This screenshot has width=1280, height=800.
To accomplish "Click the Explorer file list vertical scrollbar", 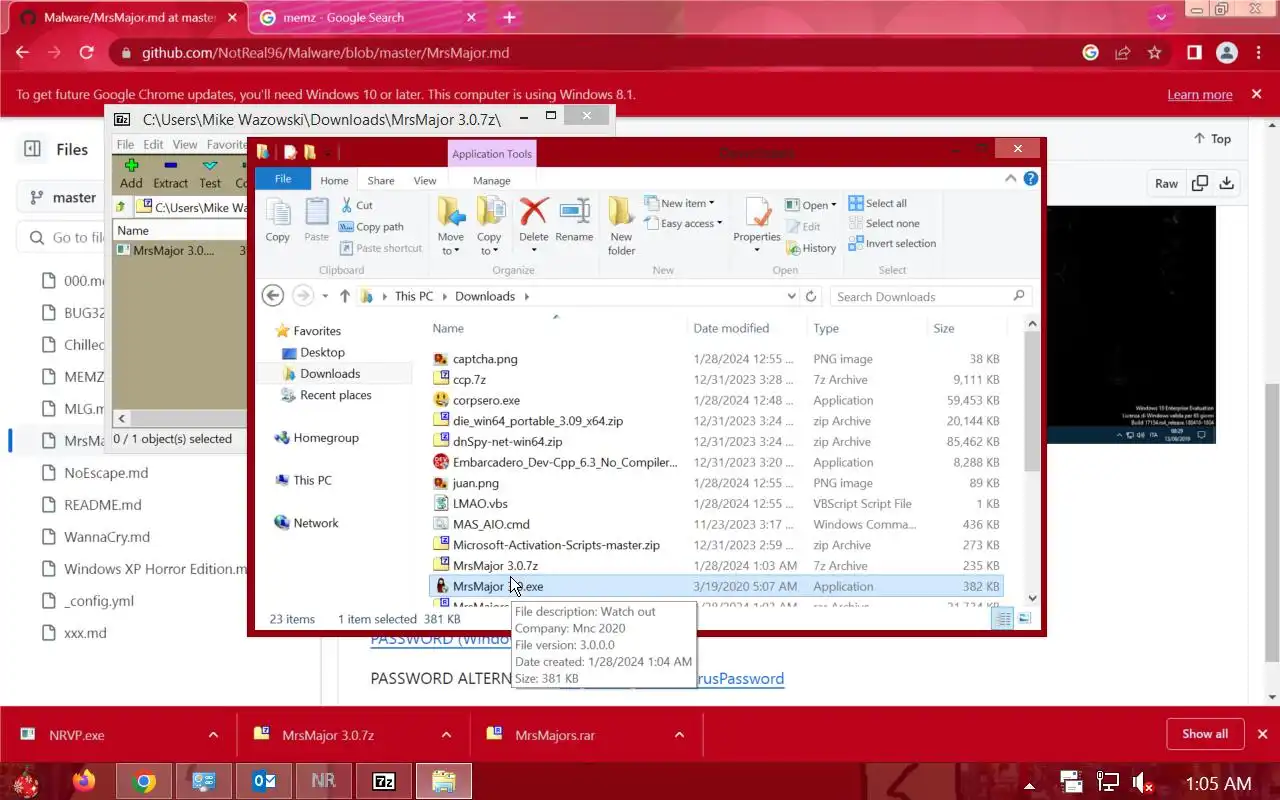I will pyautogui.click(x=1032, y=400).
